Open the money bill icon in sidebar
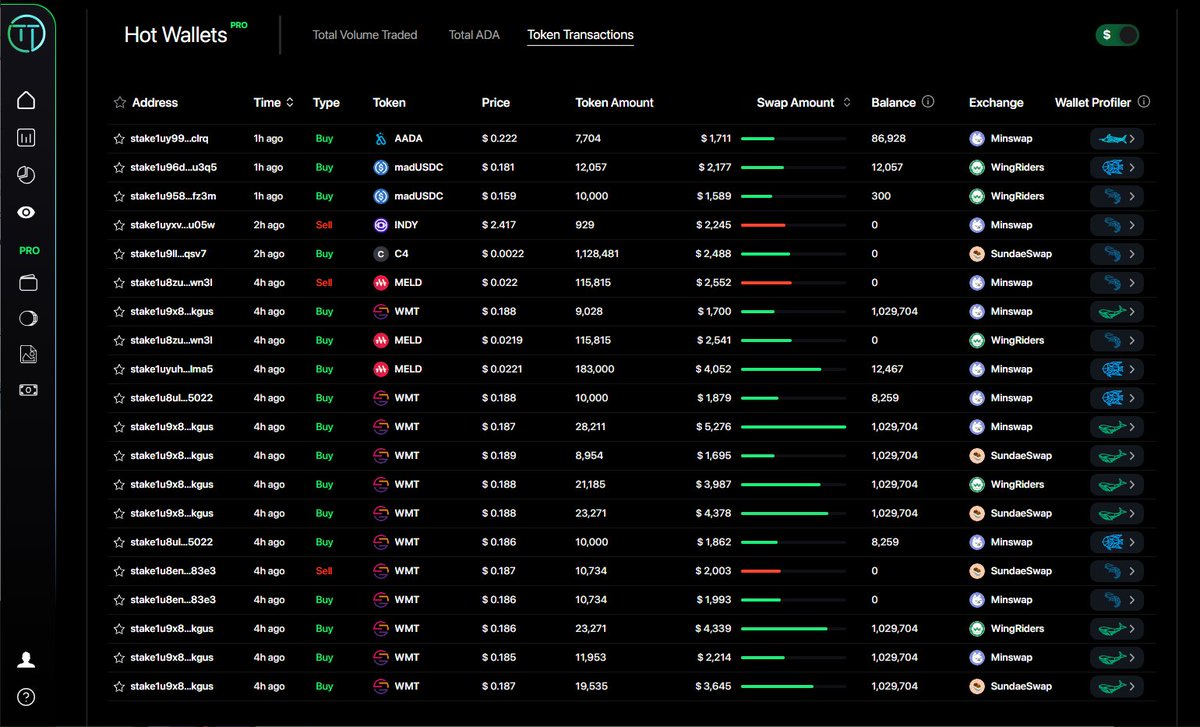Screen dimensions: 1200x727 27,389
